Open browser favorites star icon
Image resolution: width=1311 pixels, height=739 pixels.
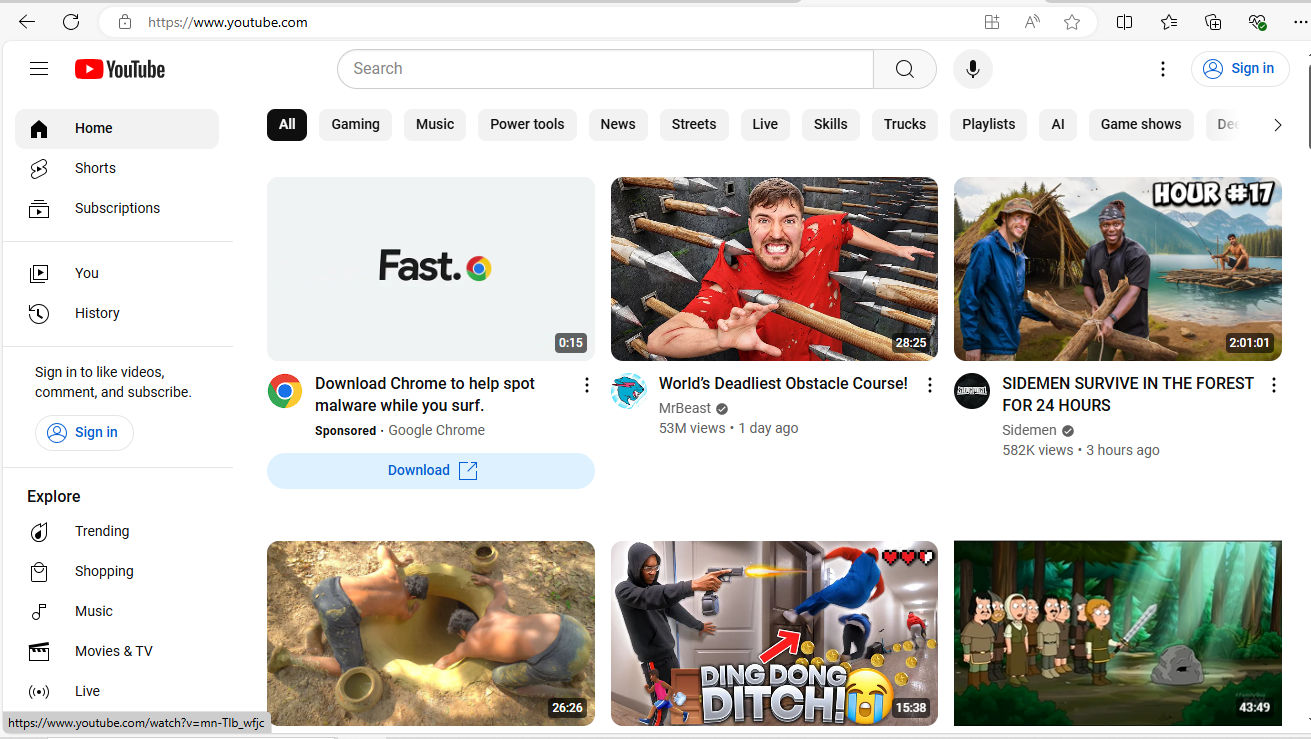1071,21
